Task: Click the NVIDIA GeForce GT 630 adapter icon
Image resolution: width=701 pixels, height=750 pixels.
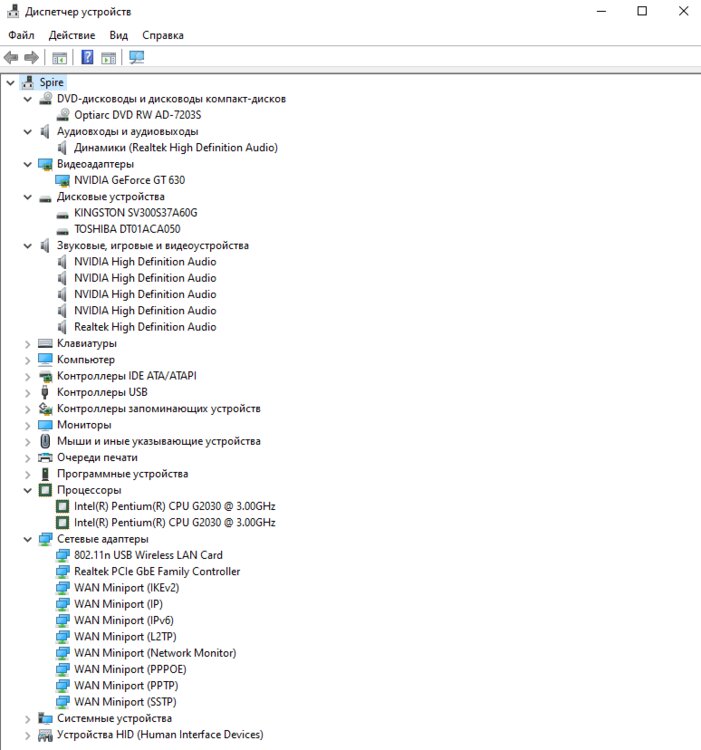Action: coord(63,180)
